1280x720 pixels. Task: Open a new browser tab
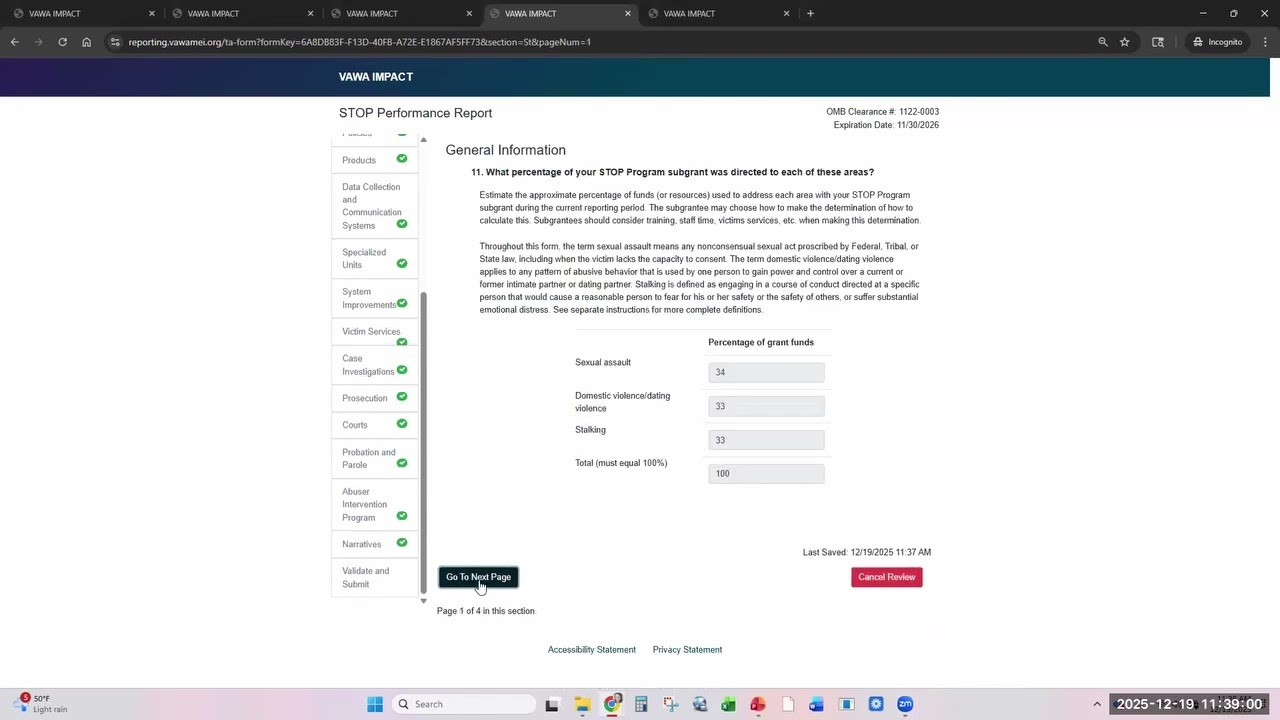pos(810,13)
